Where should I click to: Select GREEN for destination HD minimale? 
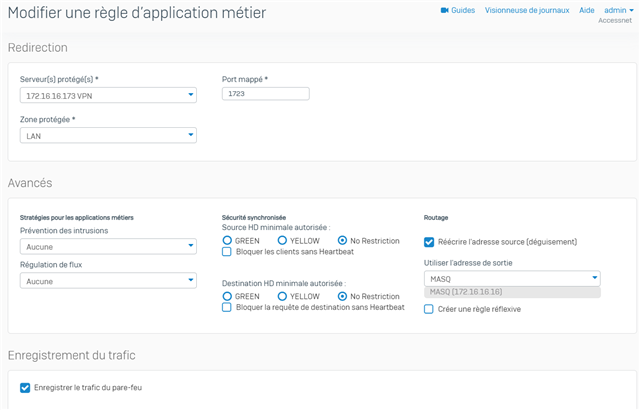(x=227, y=296)
